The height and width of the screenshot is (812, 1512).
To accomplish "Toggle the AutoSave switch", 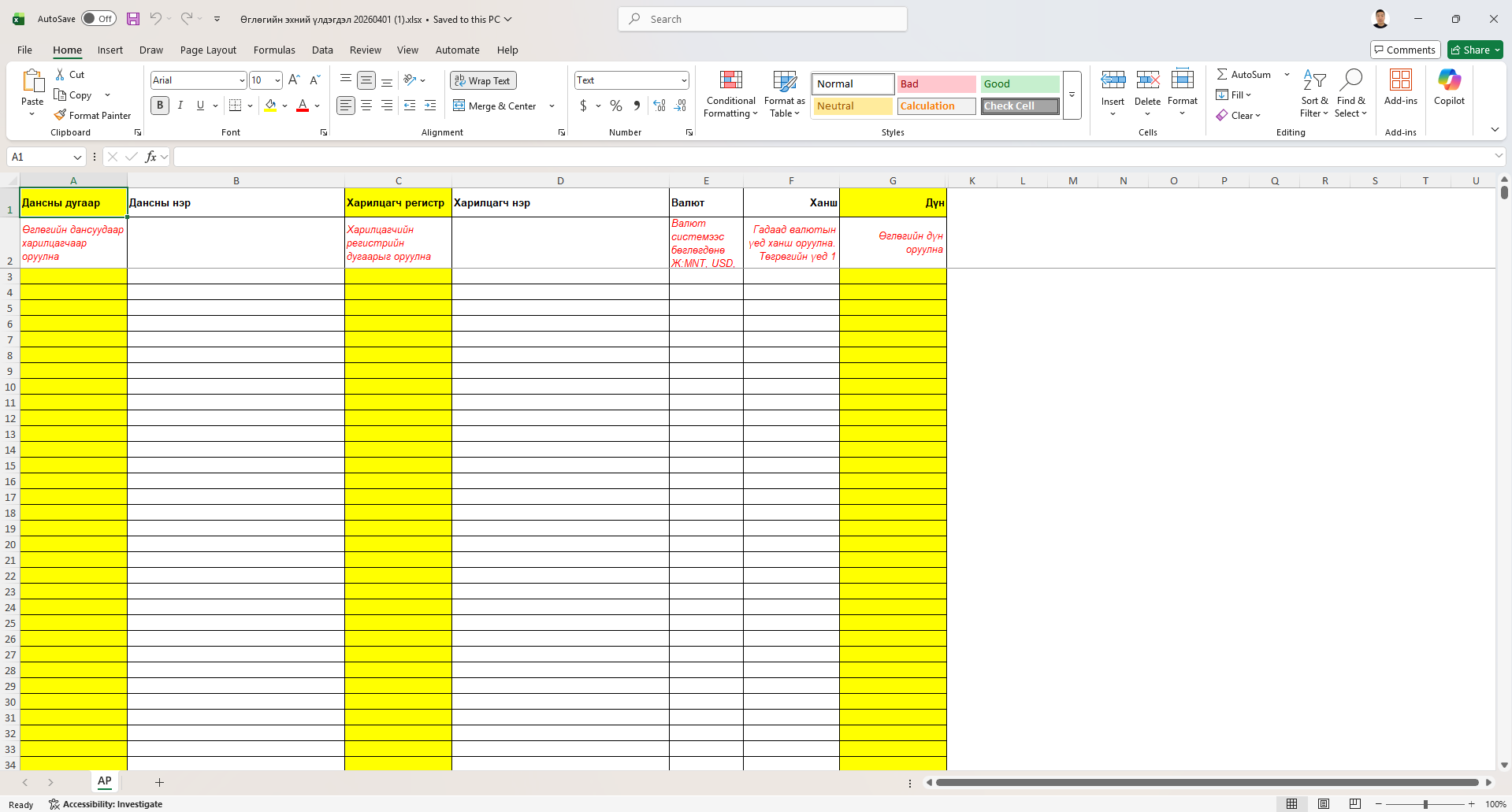I will 98,19.
